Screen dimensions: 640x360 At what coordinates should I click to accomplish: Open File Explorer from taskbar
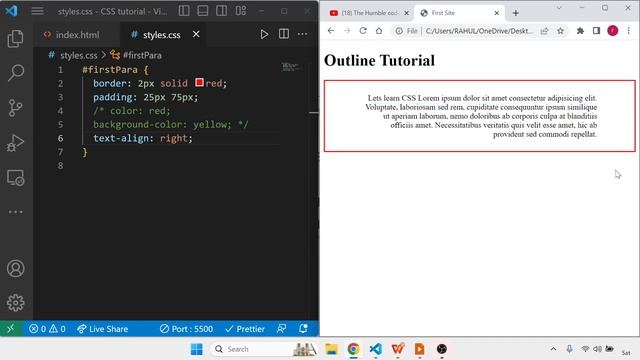[331, 349]
